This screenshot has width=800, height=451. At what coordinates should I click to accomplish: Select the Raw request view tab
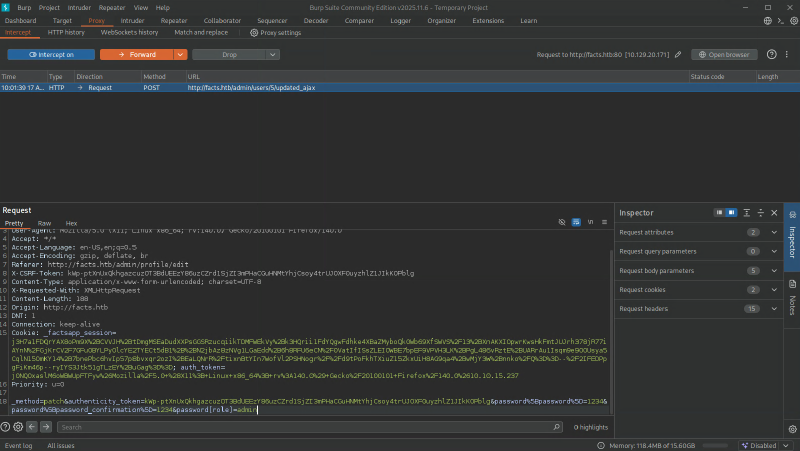[44, 223]
